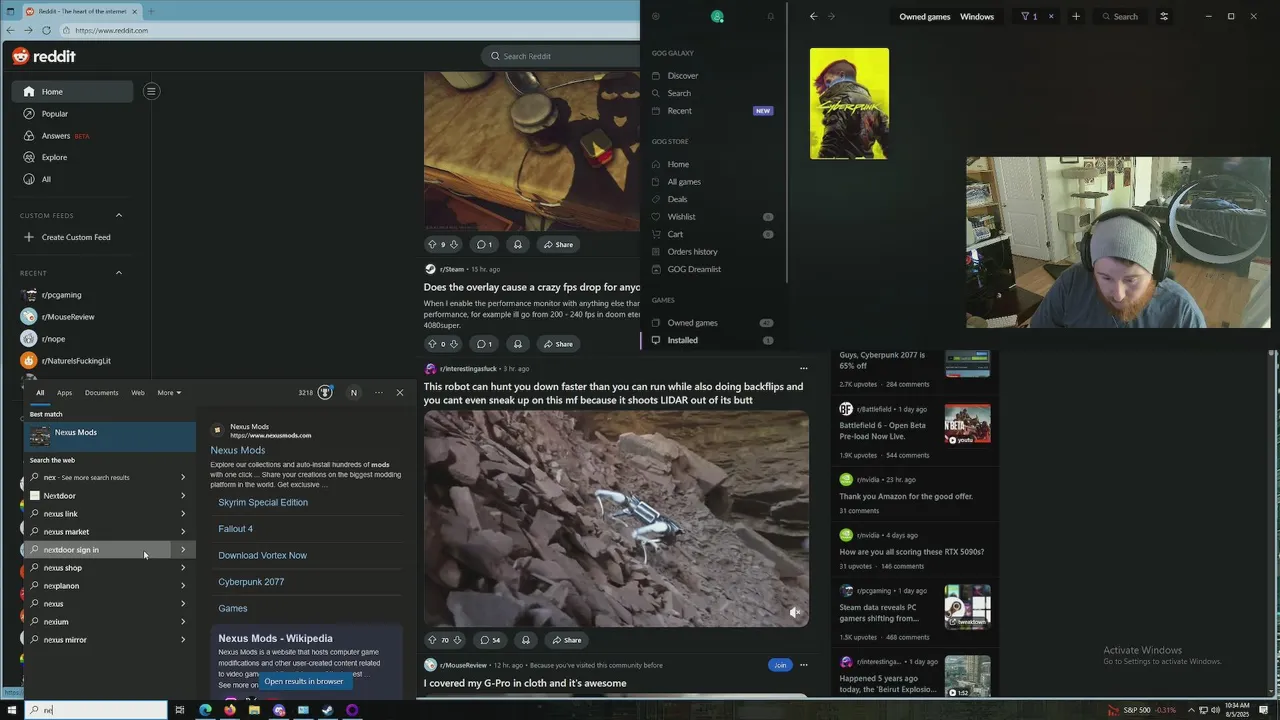Screen dimensions: 1280x720
Task: Collapse the Recent section on Reddit
Action: (118, 273)
